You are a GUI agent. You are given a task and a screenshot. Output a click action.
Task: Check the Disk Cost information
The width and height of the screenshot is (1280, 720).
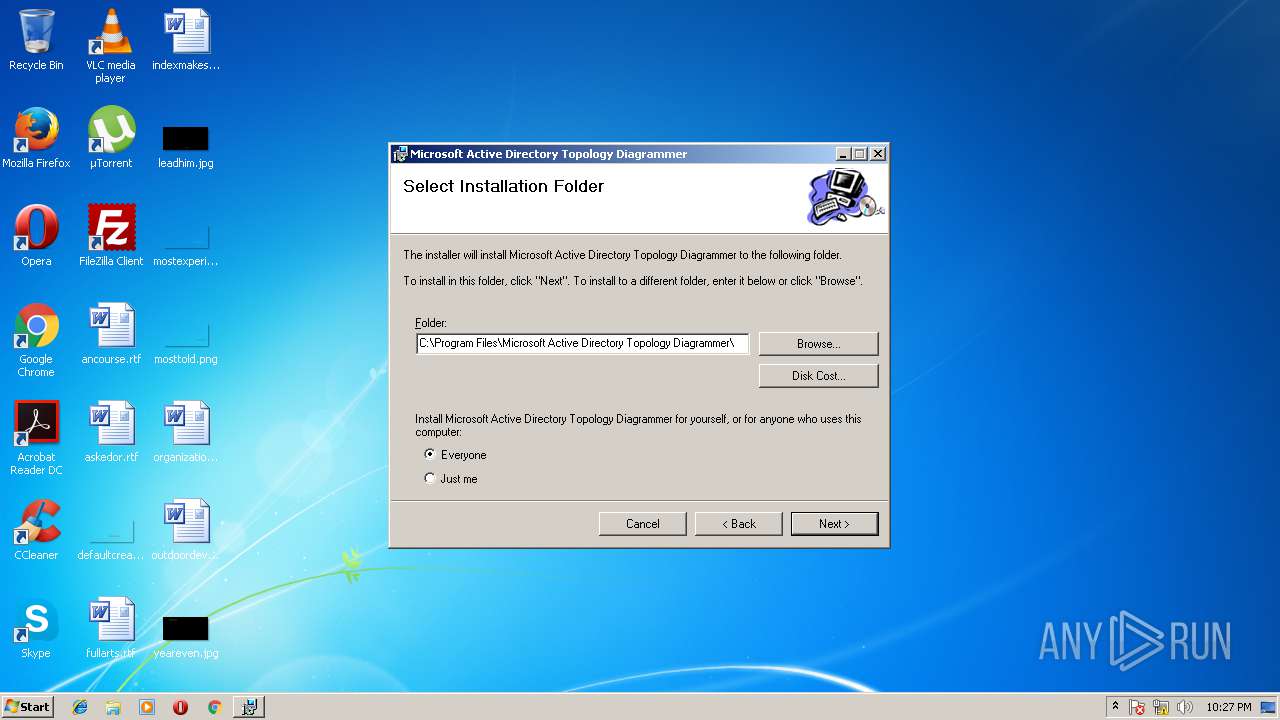818,376
